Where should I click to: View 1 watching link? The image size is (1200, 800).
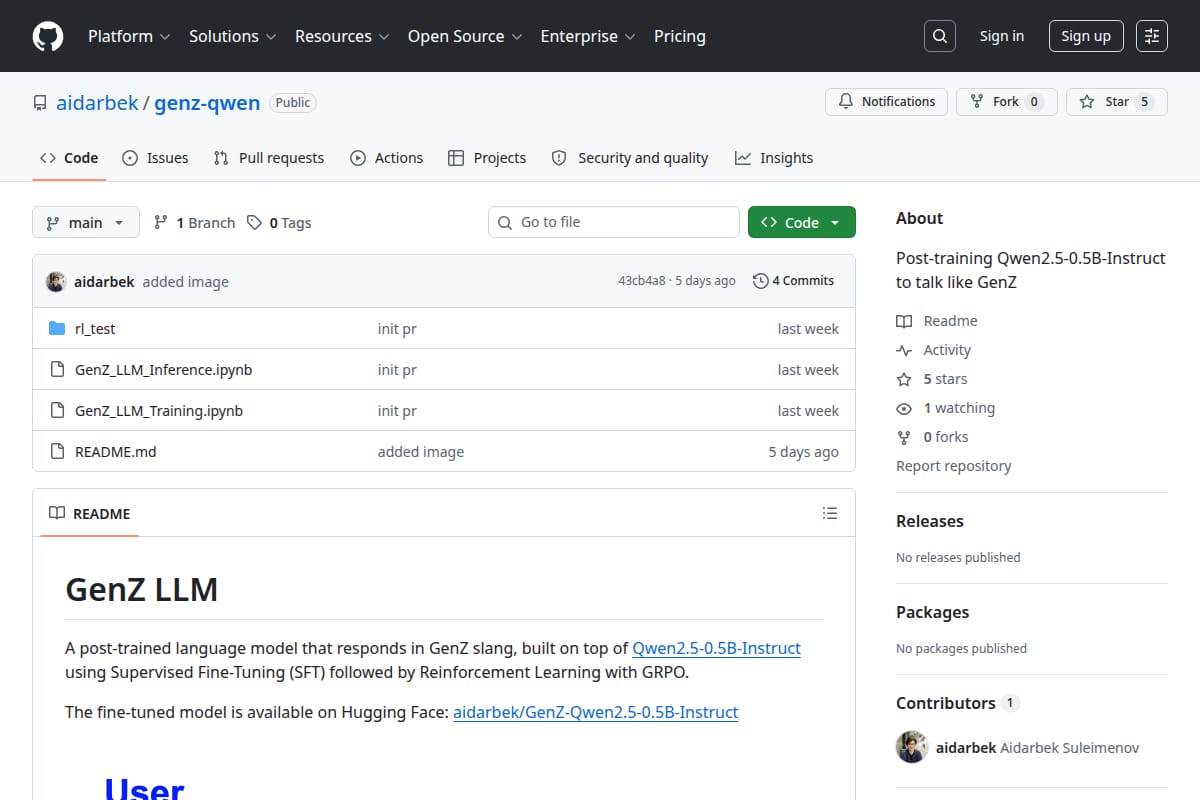[x=946, y=408]
